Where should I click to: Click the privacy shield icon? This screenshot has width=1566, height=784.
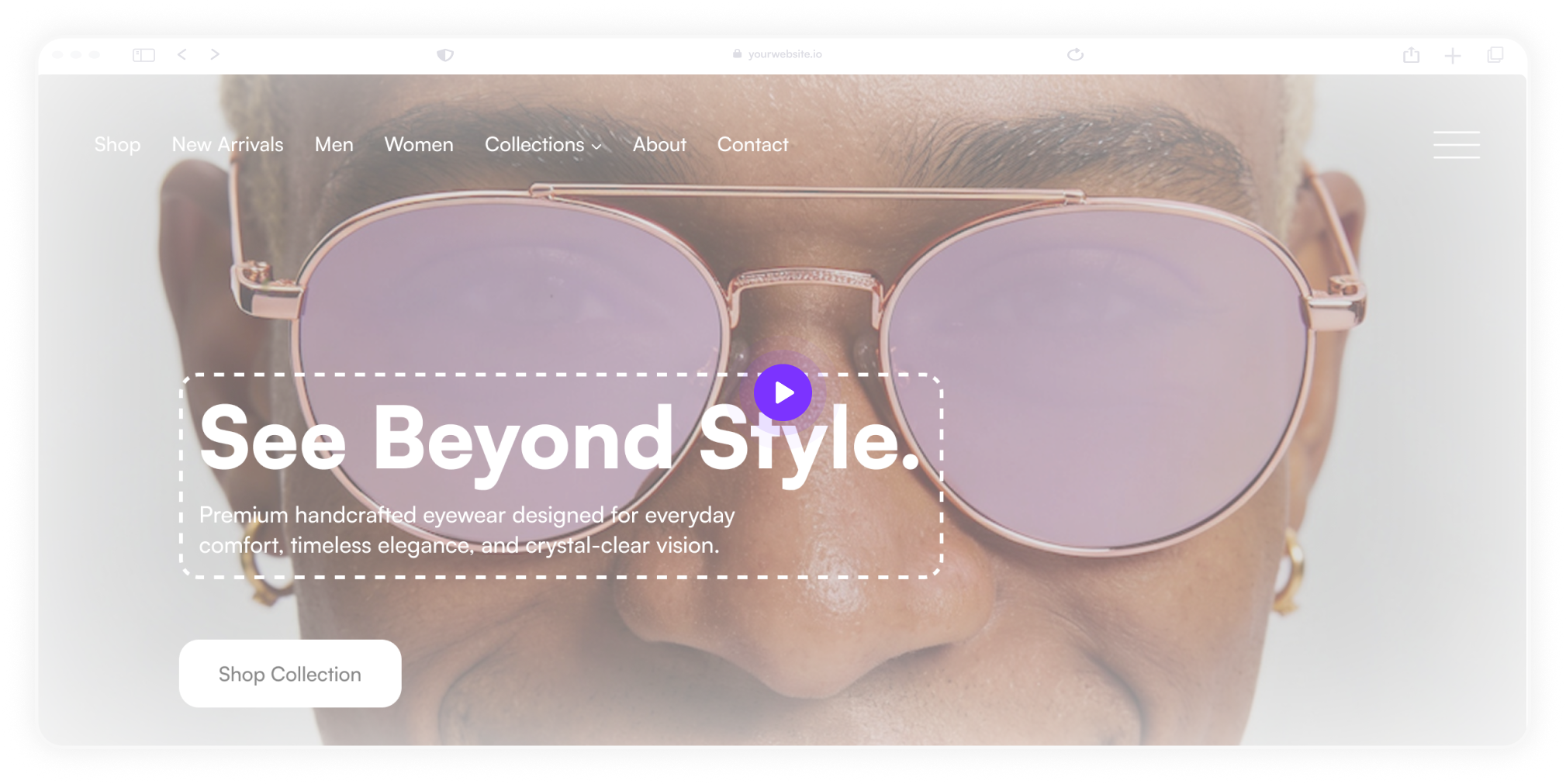(x=445, y=55)
